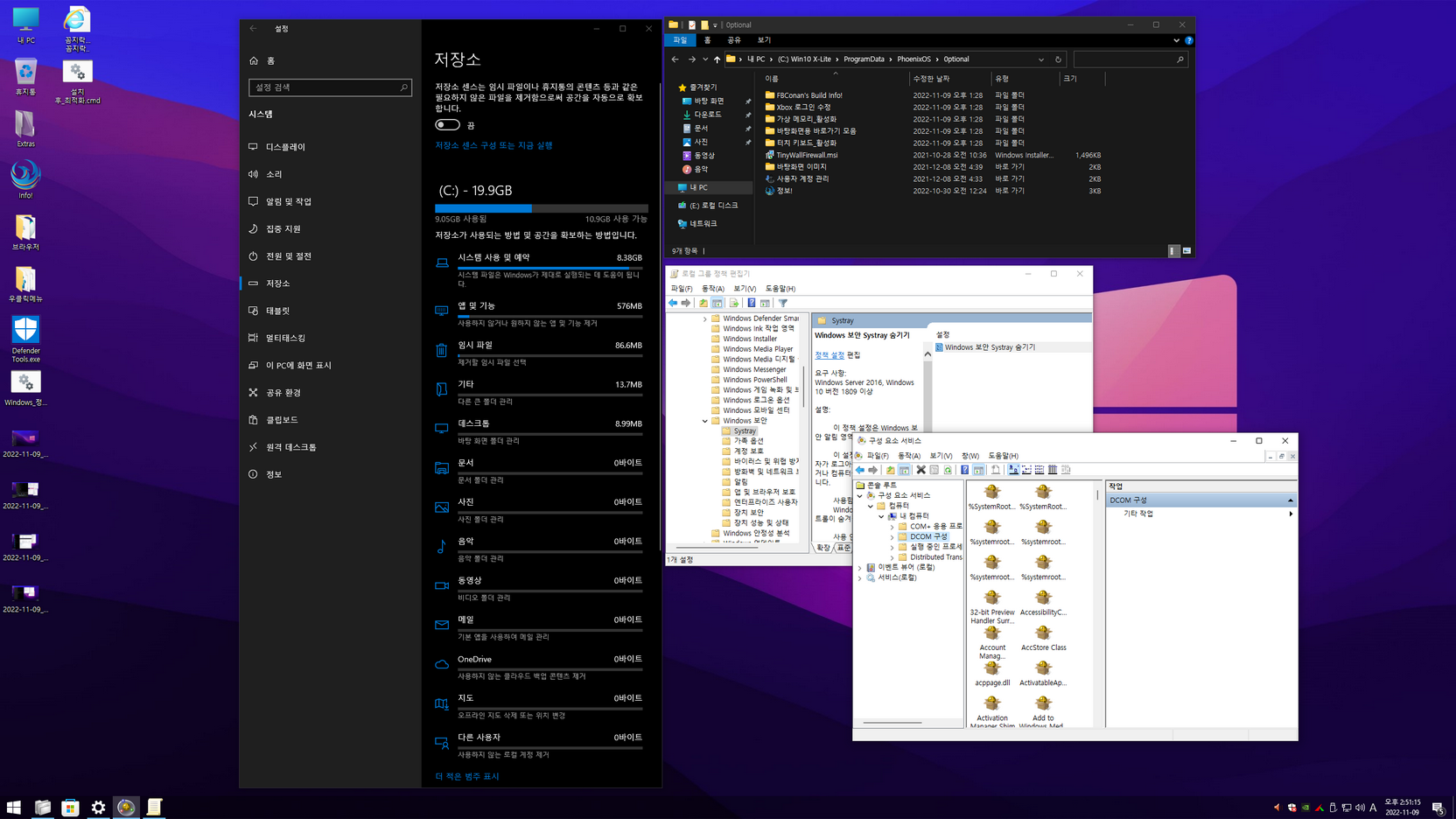Select the acppage.dll DCOM component

point(992,674)
